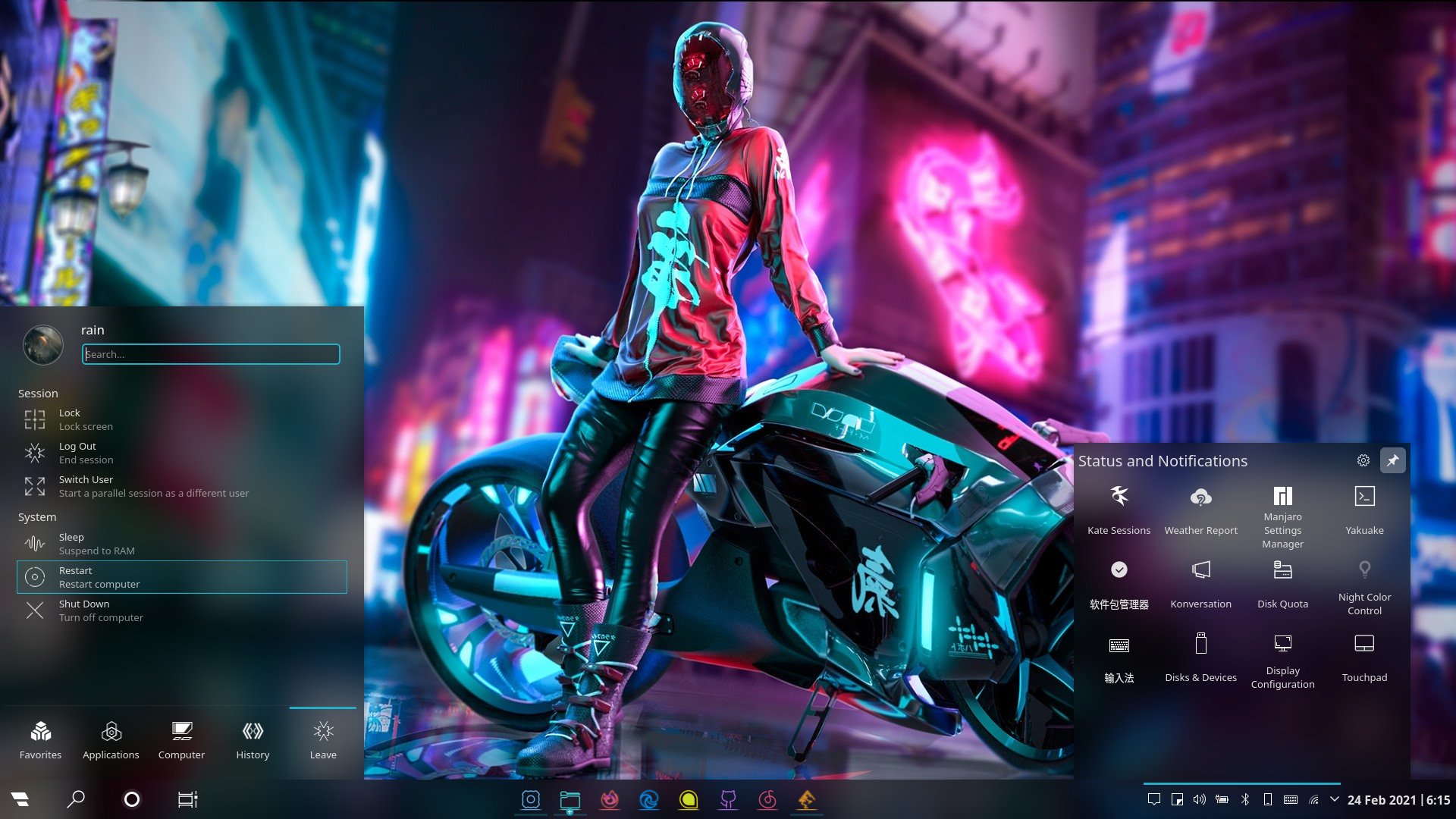This screenshot has width=1456, height=819.
Task: Open the audio volume tray icon
Action: 1200,799
